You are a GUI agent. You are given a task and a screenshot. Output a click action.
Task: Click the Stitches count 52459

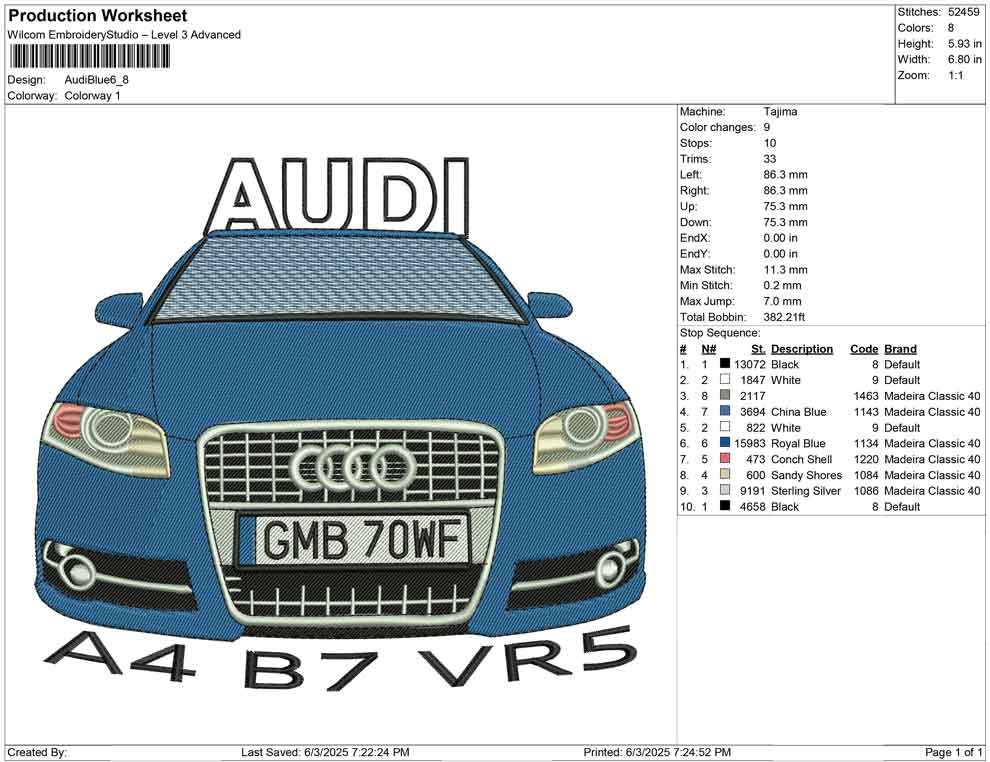(963, 12)
